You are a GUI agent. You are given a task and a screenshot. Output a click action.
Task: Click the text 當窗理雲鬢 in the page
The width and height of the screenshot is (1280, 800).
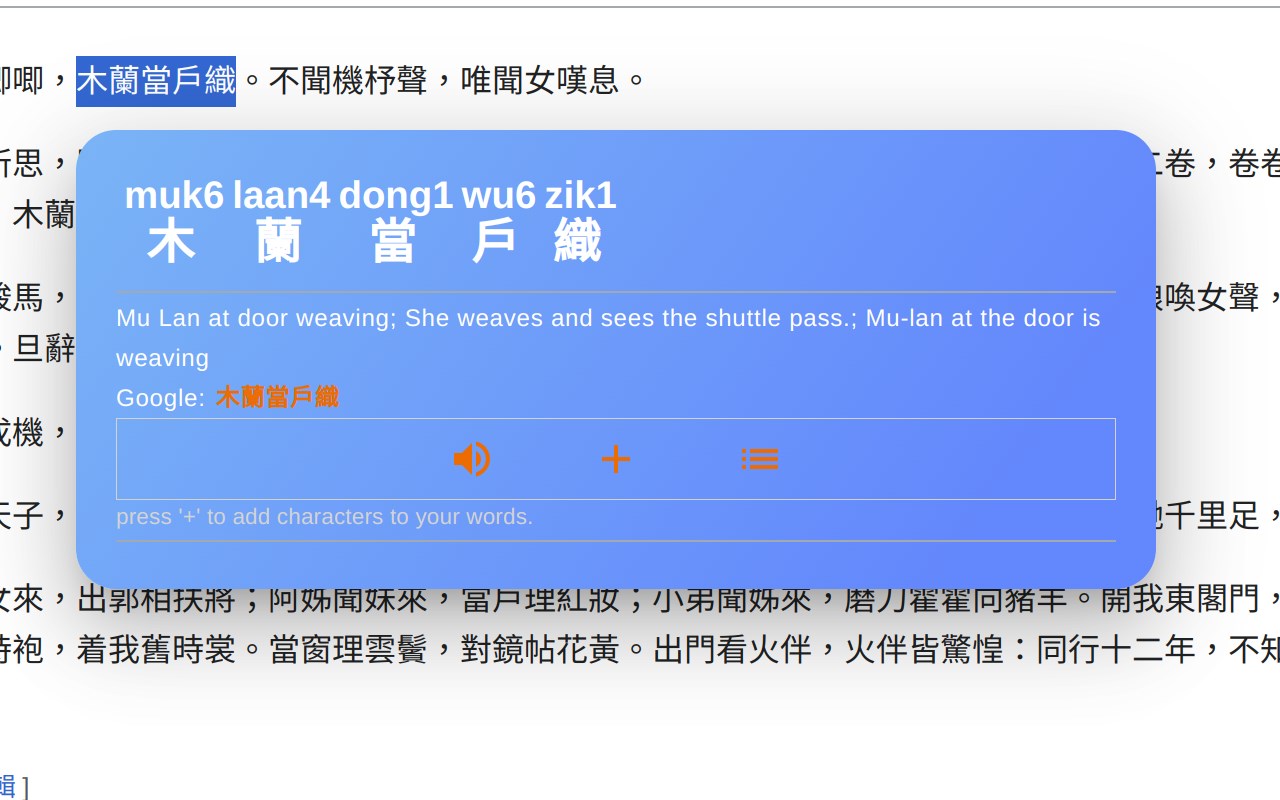tap(348, 650)
